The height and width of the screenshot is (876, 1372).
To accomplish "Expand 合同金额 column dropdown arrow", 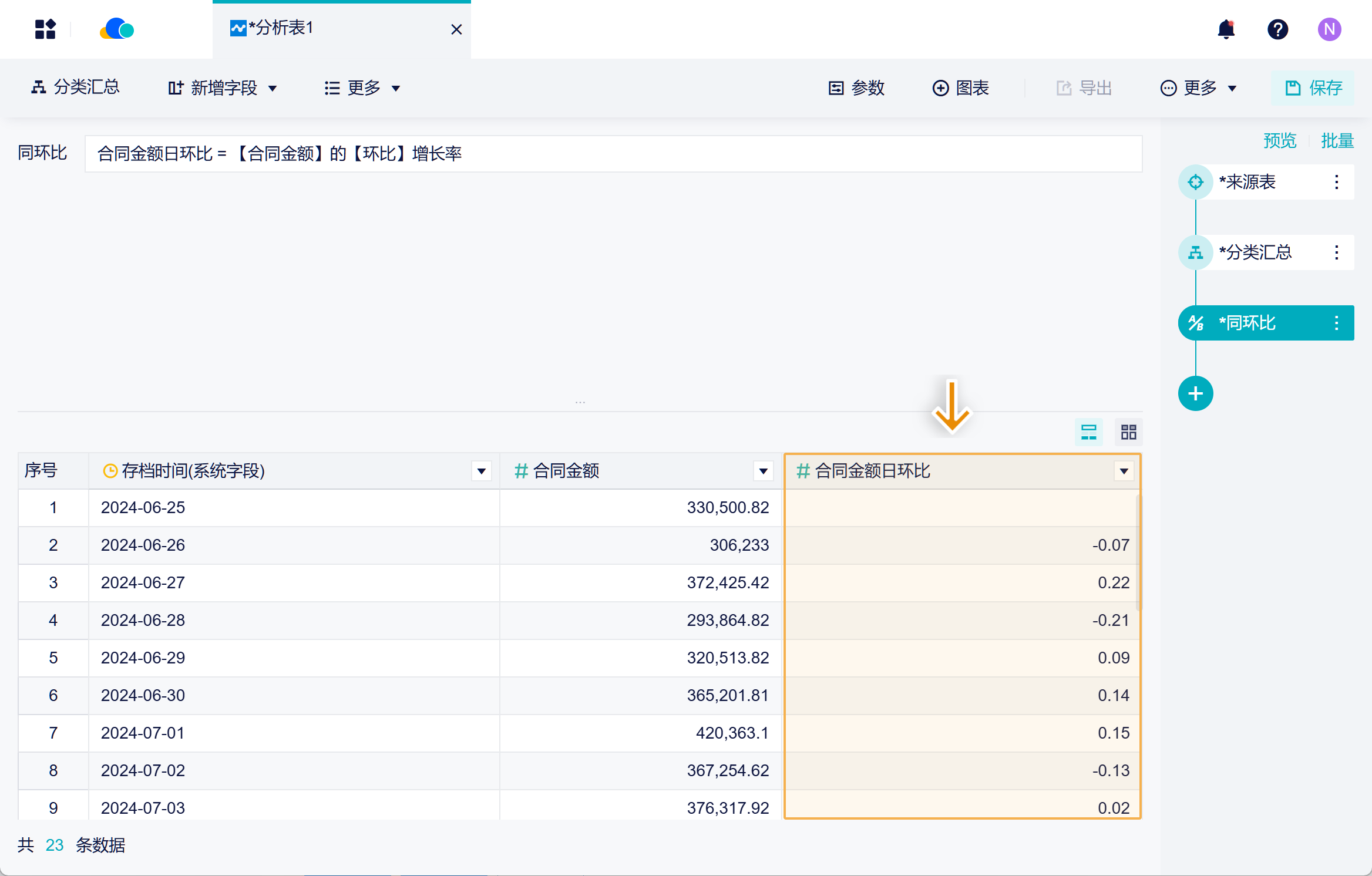I will (x=763, y=471).
